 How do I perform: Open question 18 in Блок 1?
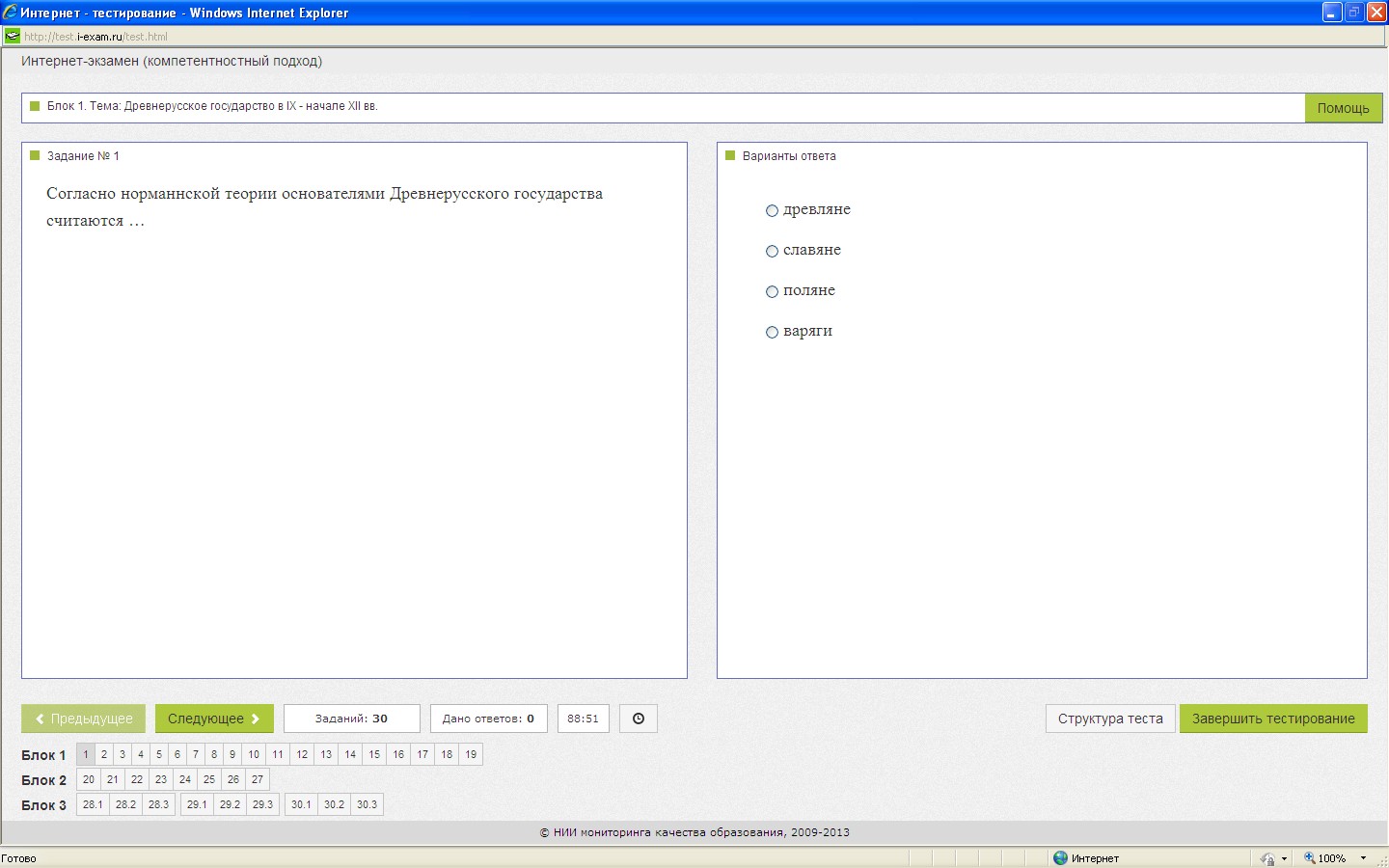447,754
